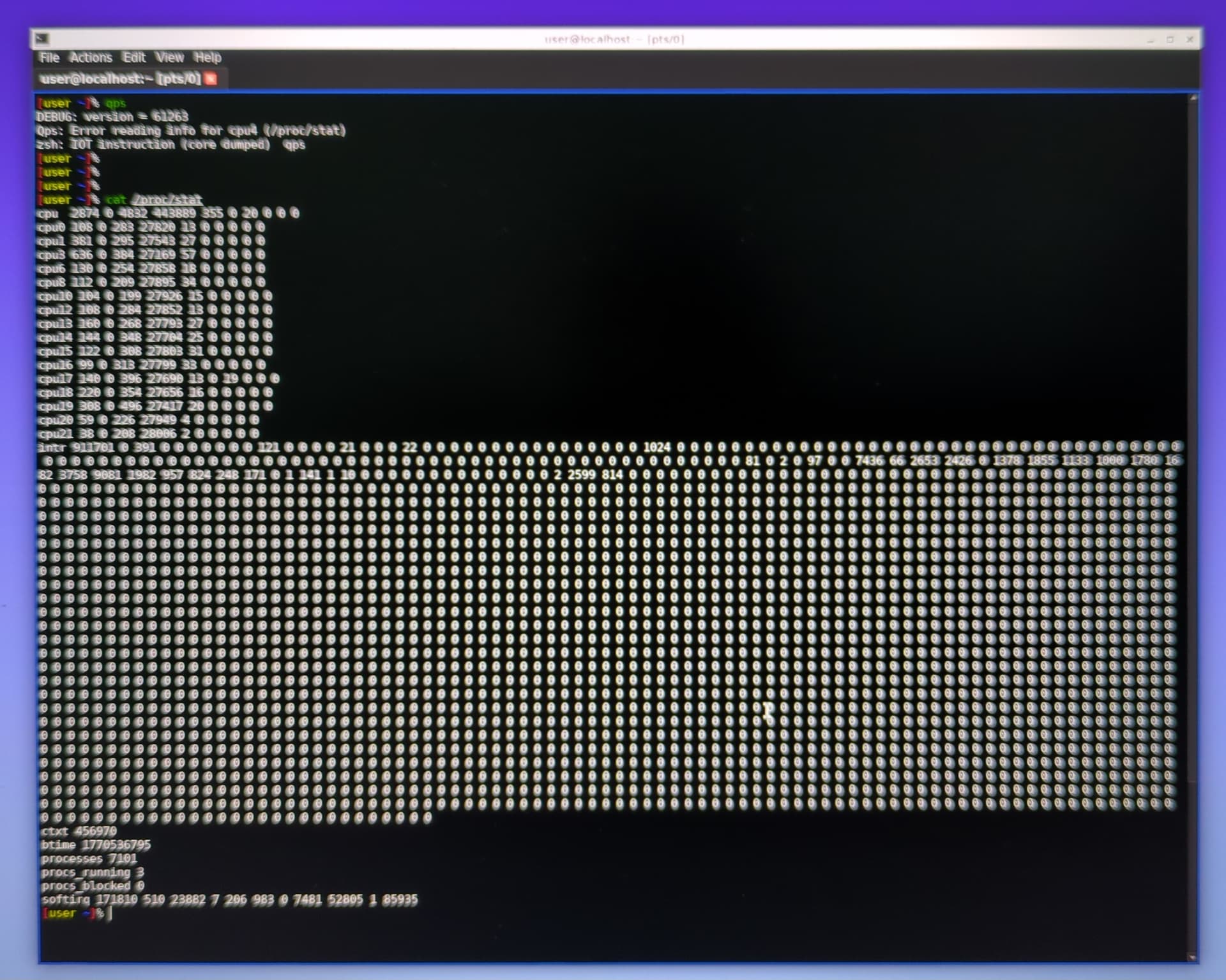Image resolution: width=1226 pixels, height=980 pixels.
Task: Close the user@localhost pts/0 tab
Action: [211, 79]
